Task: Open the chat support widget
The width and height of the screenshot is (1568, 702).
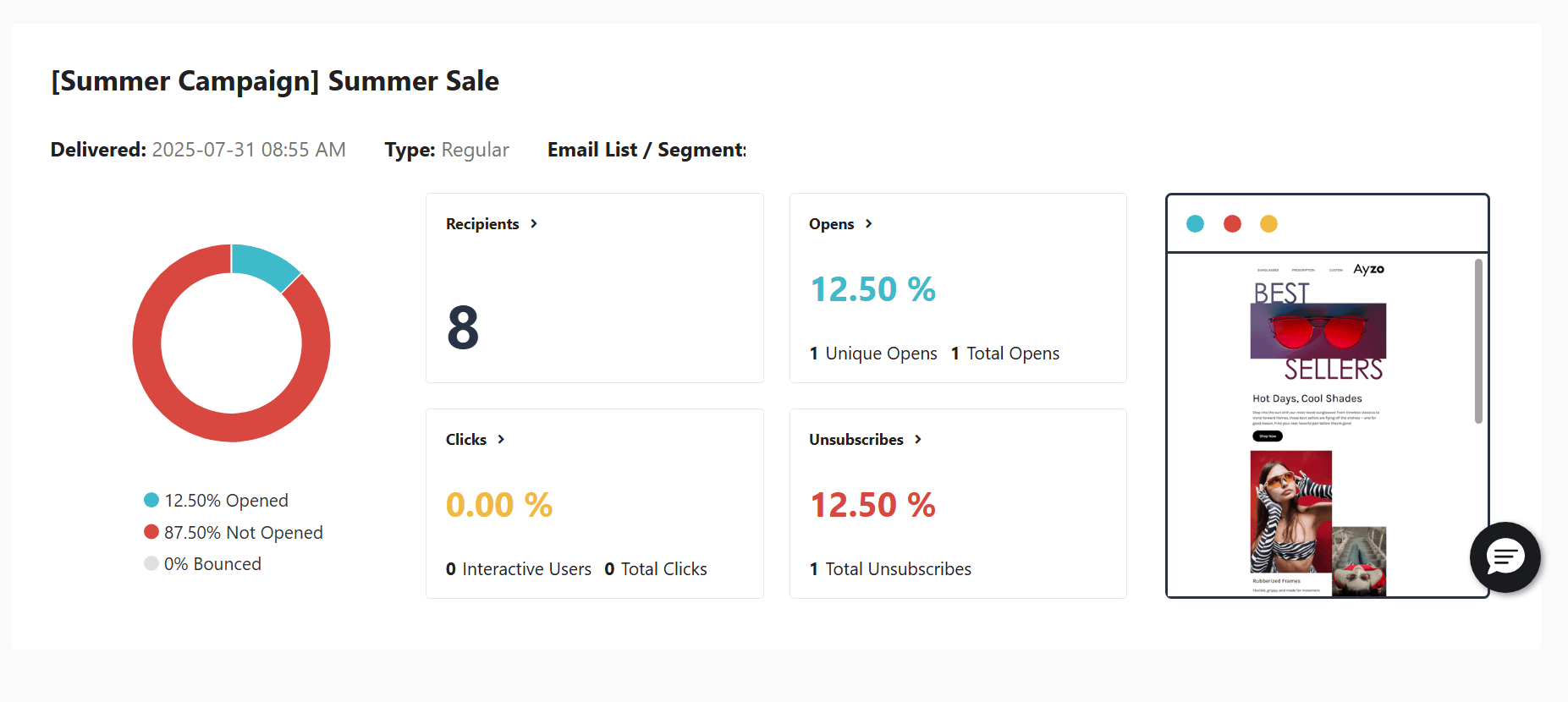Action: click(x=1505, y=557)
